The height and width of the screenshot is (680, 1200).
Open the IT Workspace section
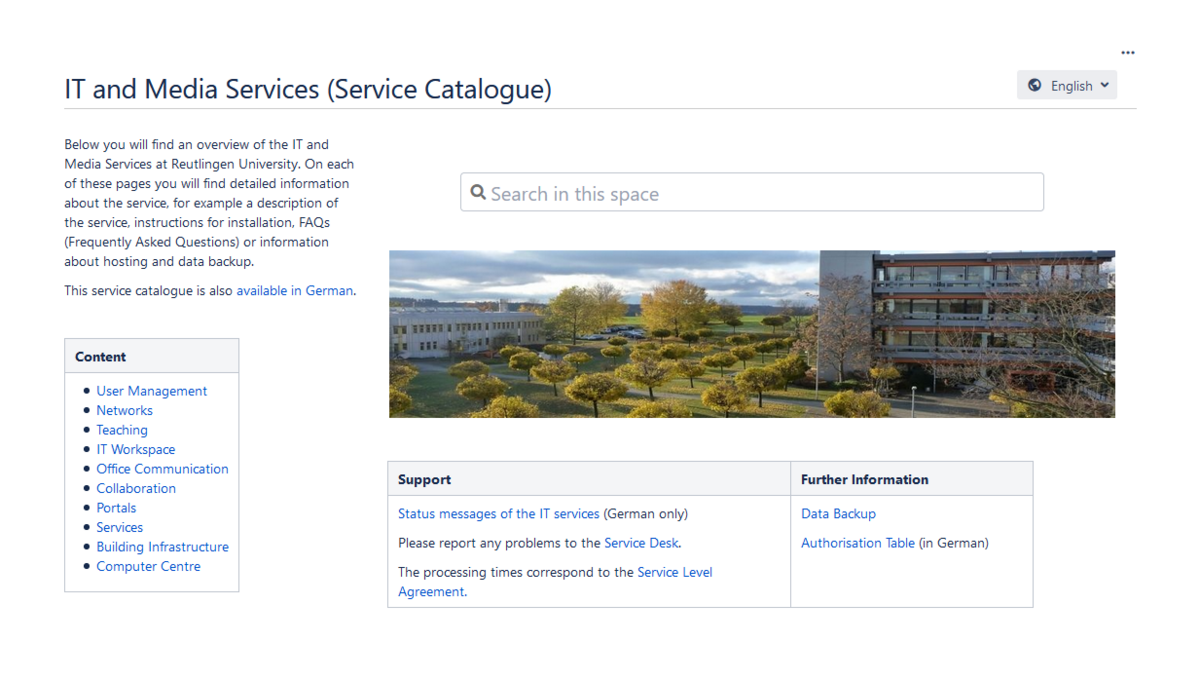coord(135,450)
